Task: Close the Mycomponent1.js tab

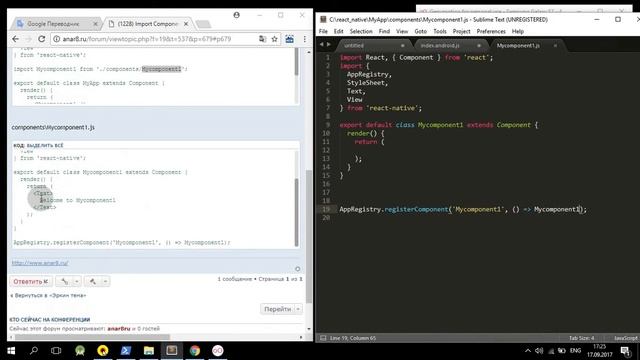Action: tap(555, 46)
